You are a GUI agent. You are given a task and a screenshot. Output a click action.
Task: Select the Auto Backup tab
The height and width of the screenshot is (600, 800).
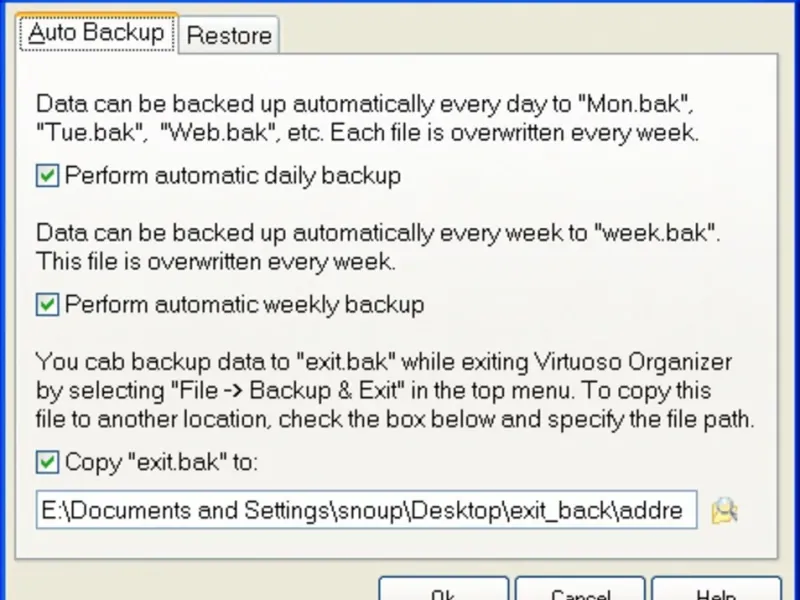point(97,32)
